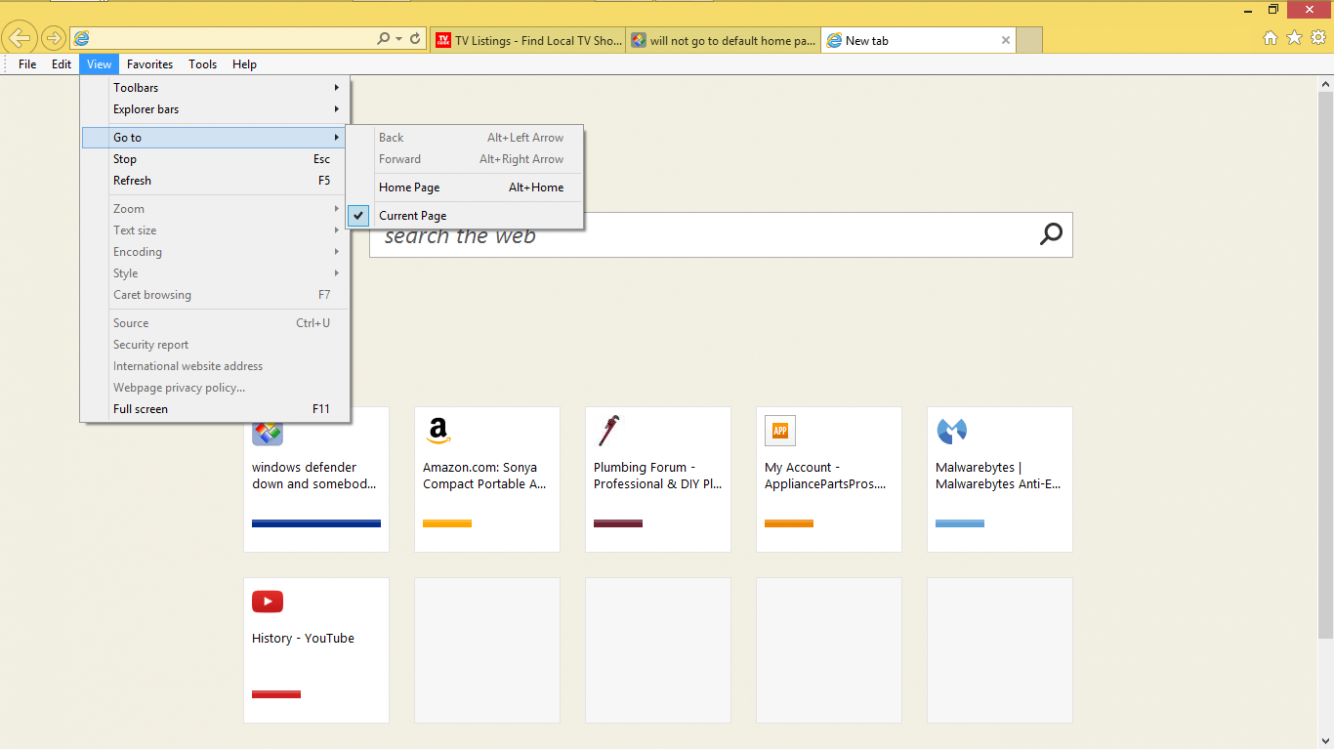The width and height of the screenshot is (1334, 750).
Task: Click the scrollbar up arrow
Action: [x=1326, y=84]
